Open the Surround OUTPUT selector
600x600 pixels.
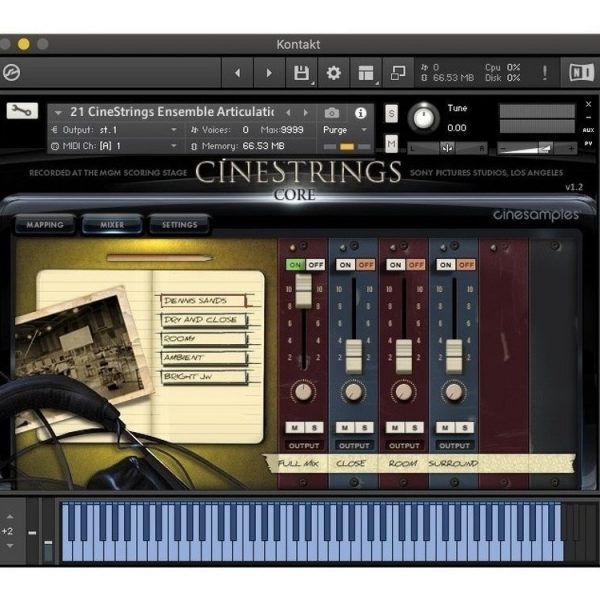pyautogui.click(x=455, y=445)
